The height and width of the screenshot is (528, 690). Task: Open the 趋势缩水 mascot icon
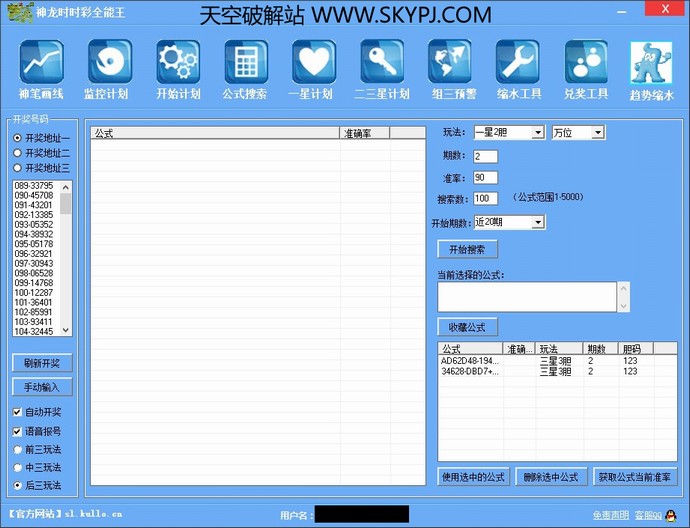tap(651, 66)
